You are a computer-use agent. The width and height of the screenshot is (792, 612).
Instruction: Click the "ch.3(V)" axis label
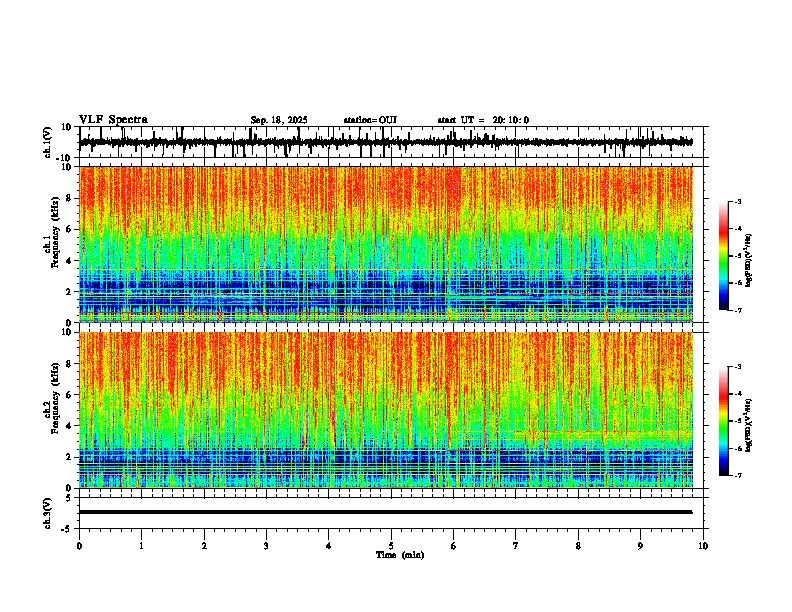[x=47, y=514]
